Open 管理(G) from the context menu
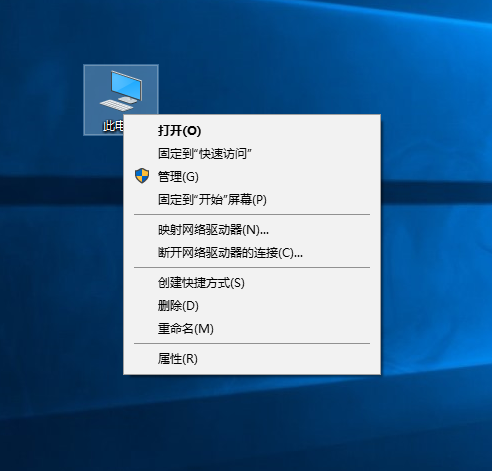 point(252,176)
